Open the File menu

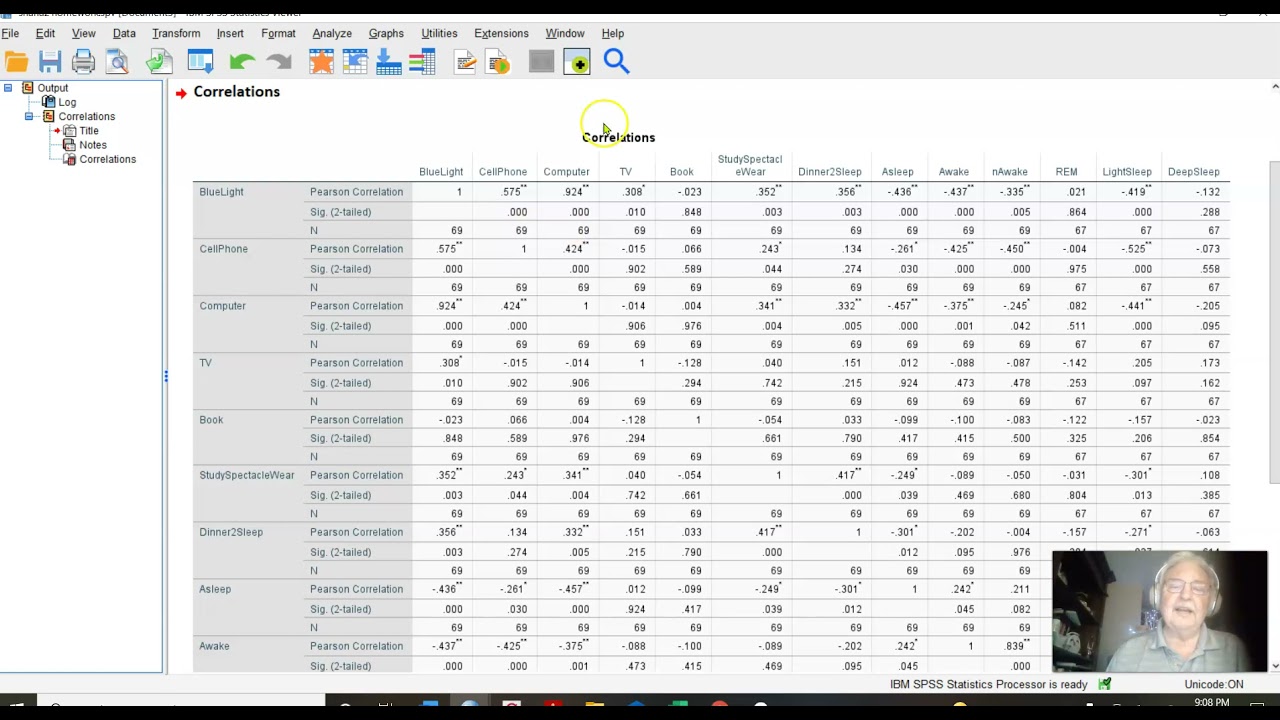tap(10, 33)
